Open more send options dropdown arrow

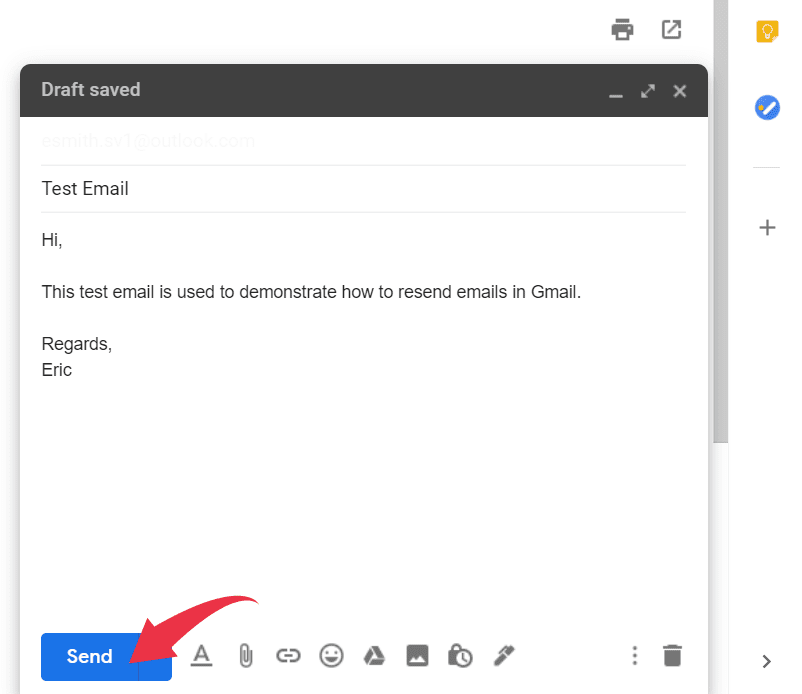(x=155, y=656)
